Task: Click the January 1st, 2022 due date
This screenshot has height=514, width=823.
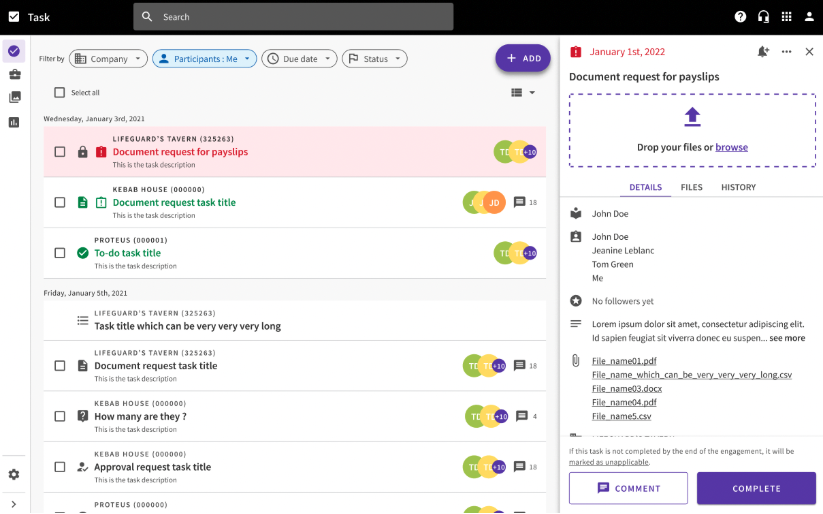Action: pyautogui.click(x=627, y=52)
